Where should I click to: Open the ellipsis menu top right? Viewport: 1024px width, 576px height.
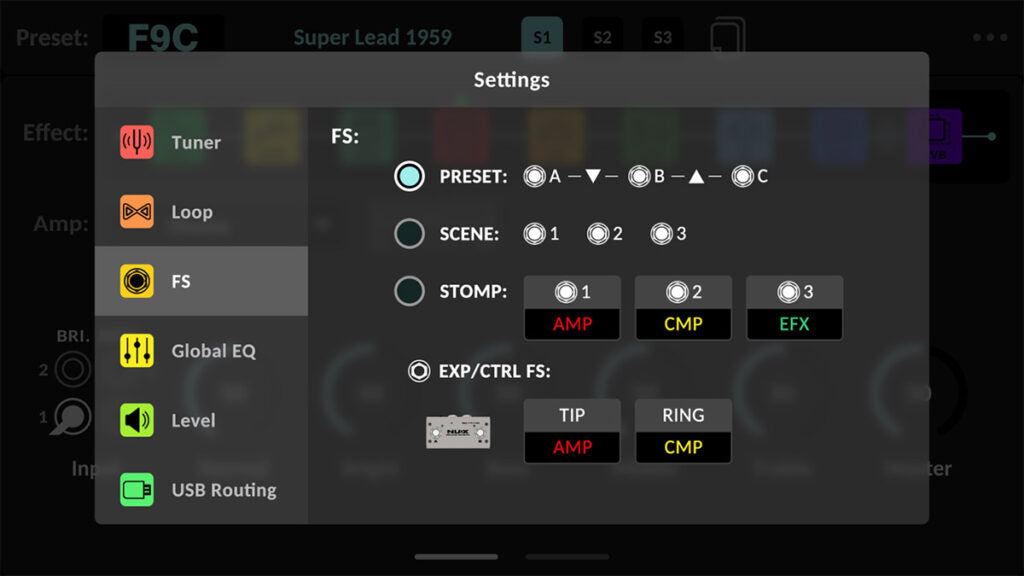coord(988,36)
